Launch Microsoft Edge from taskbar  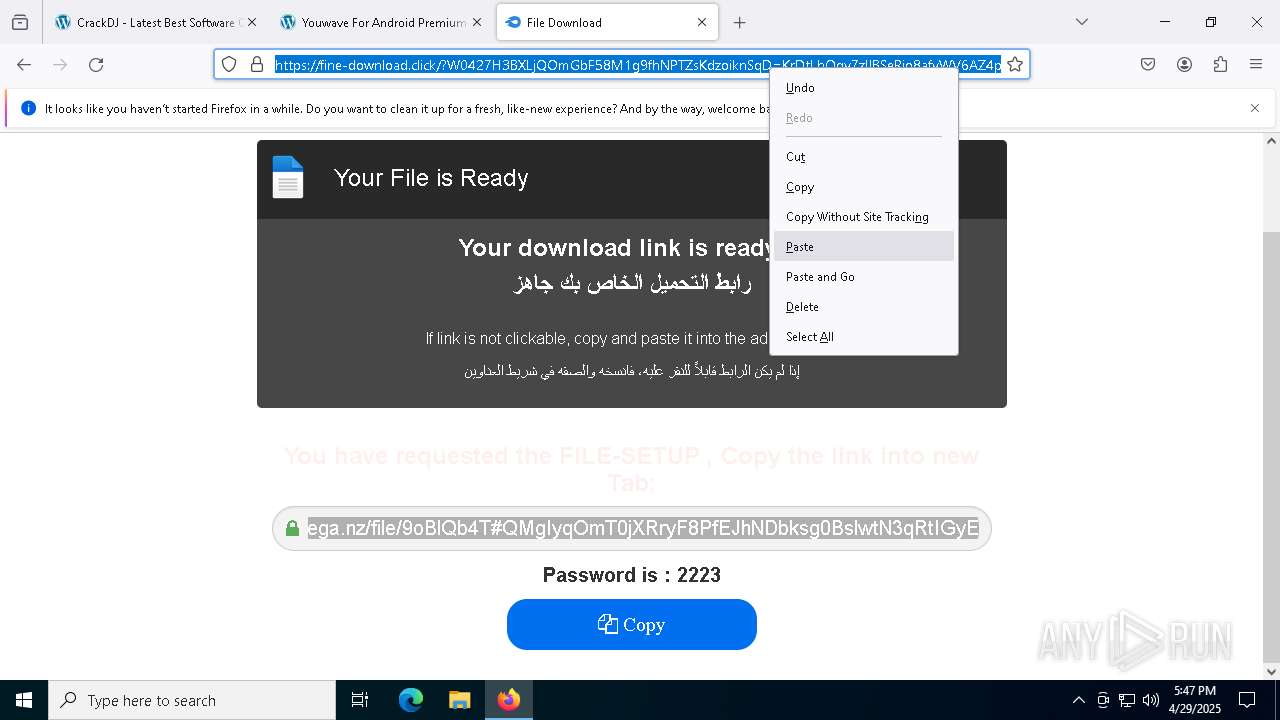pyautogui.click(x=411, y=700)
